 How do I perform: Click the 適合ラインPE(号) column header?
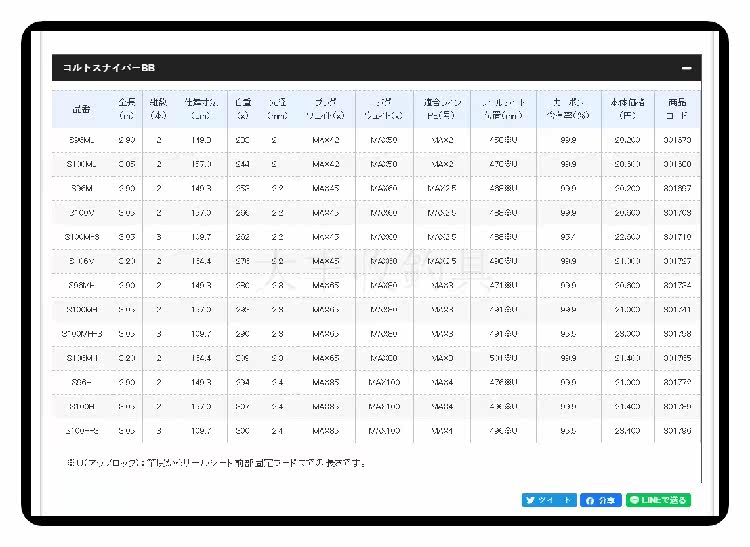click(x=442, y=109)
